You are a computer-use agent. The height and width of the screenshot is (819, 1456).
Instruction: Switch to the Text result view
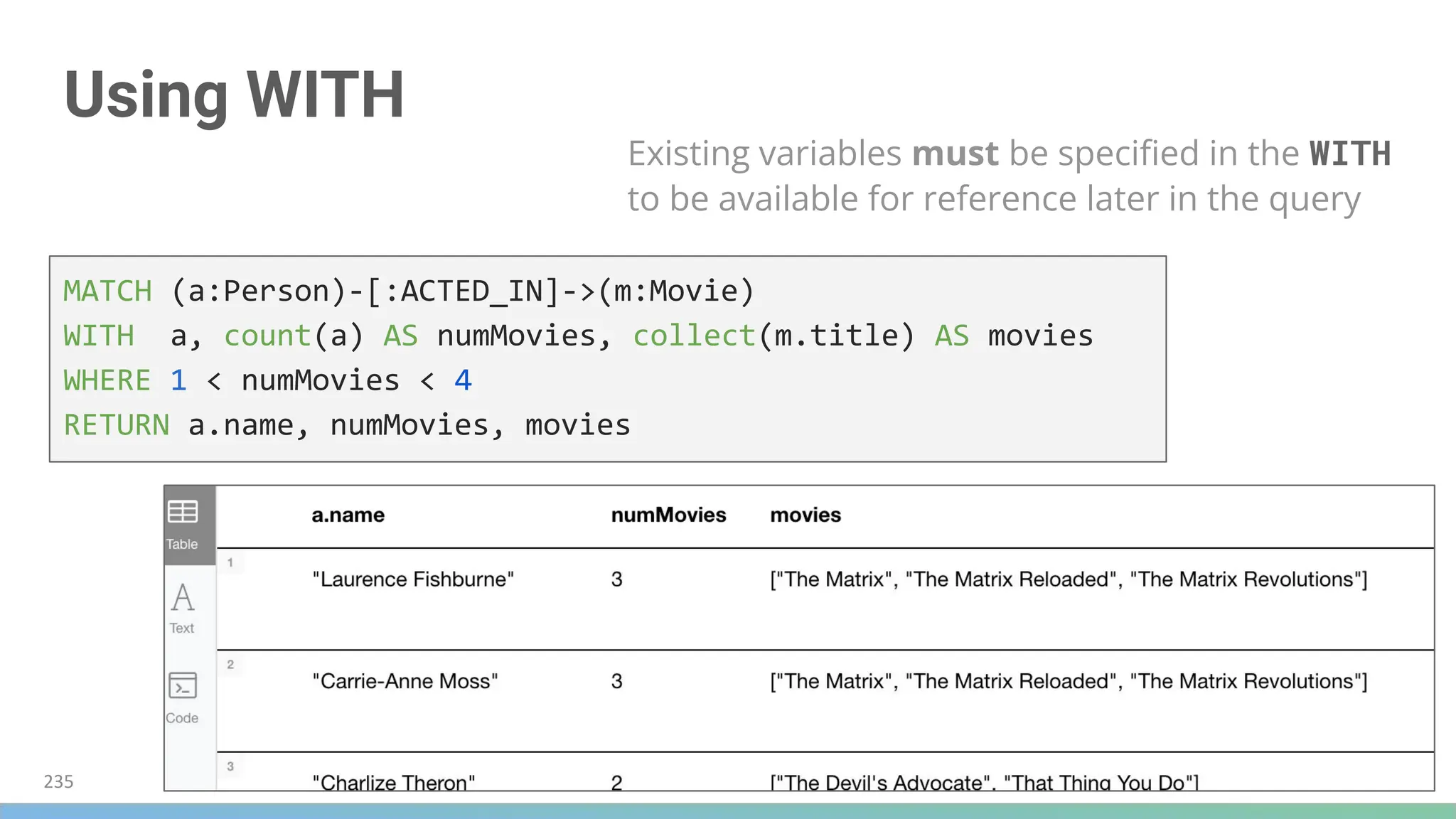click(x=183, y=608)
